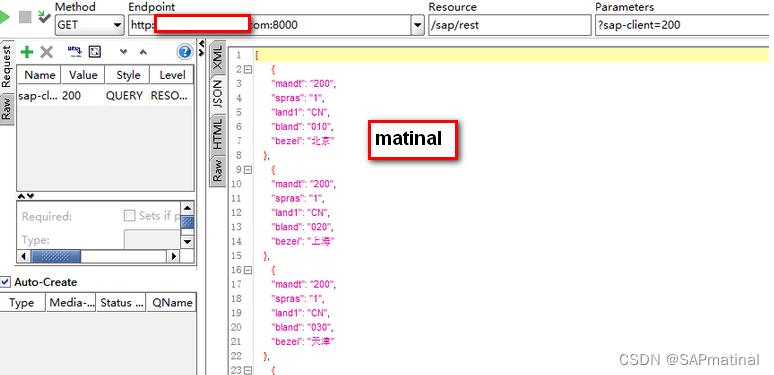
Task: Switch to the XML response tab
Action: (218, 57)
